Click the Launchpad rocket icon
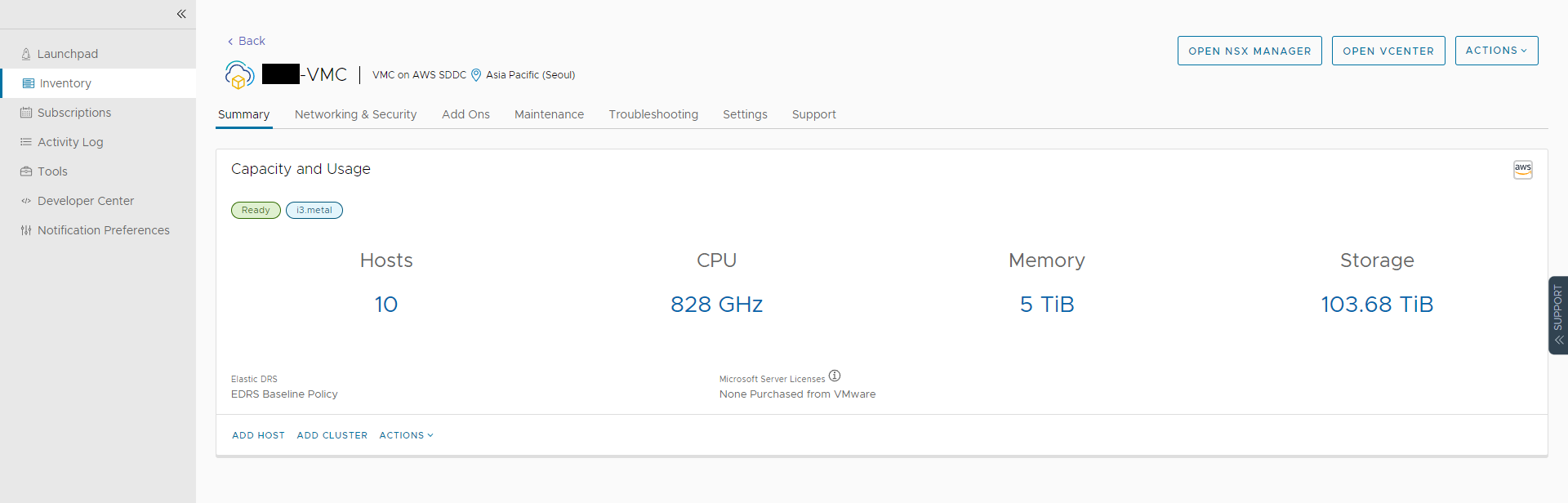 pos(26,54)
